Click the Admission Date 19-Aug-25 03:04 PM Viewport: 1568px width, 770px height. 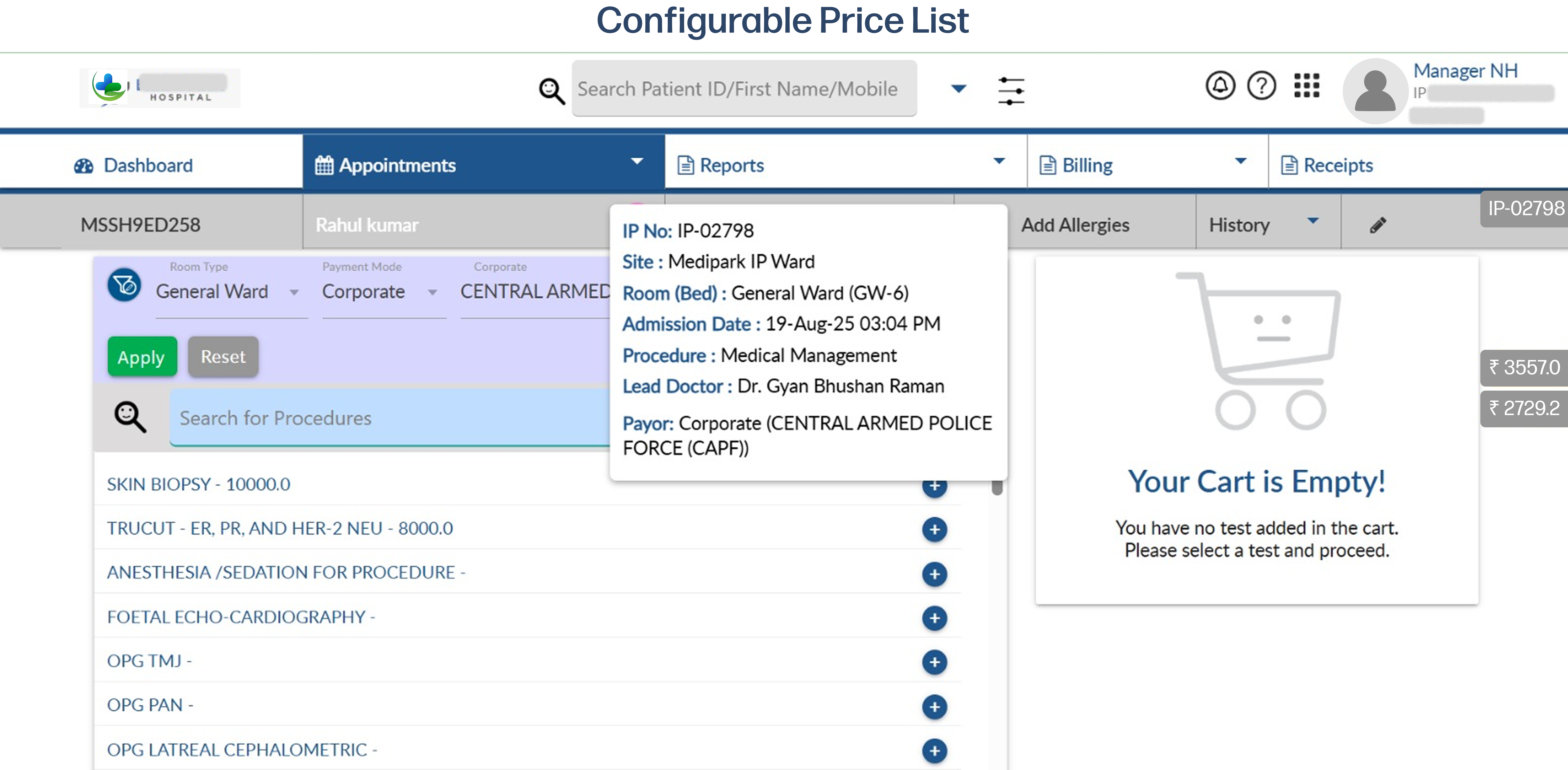coord(781,324)
